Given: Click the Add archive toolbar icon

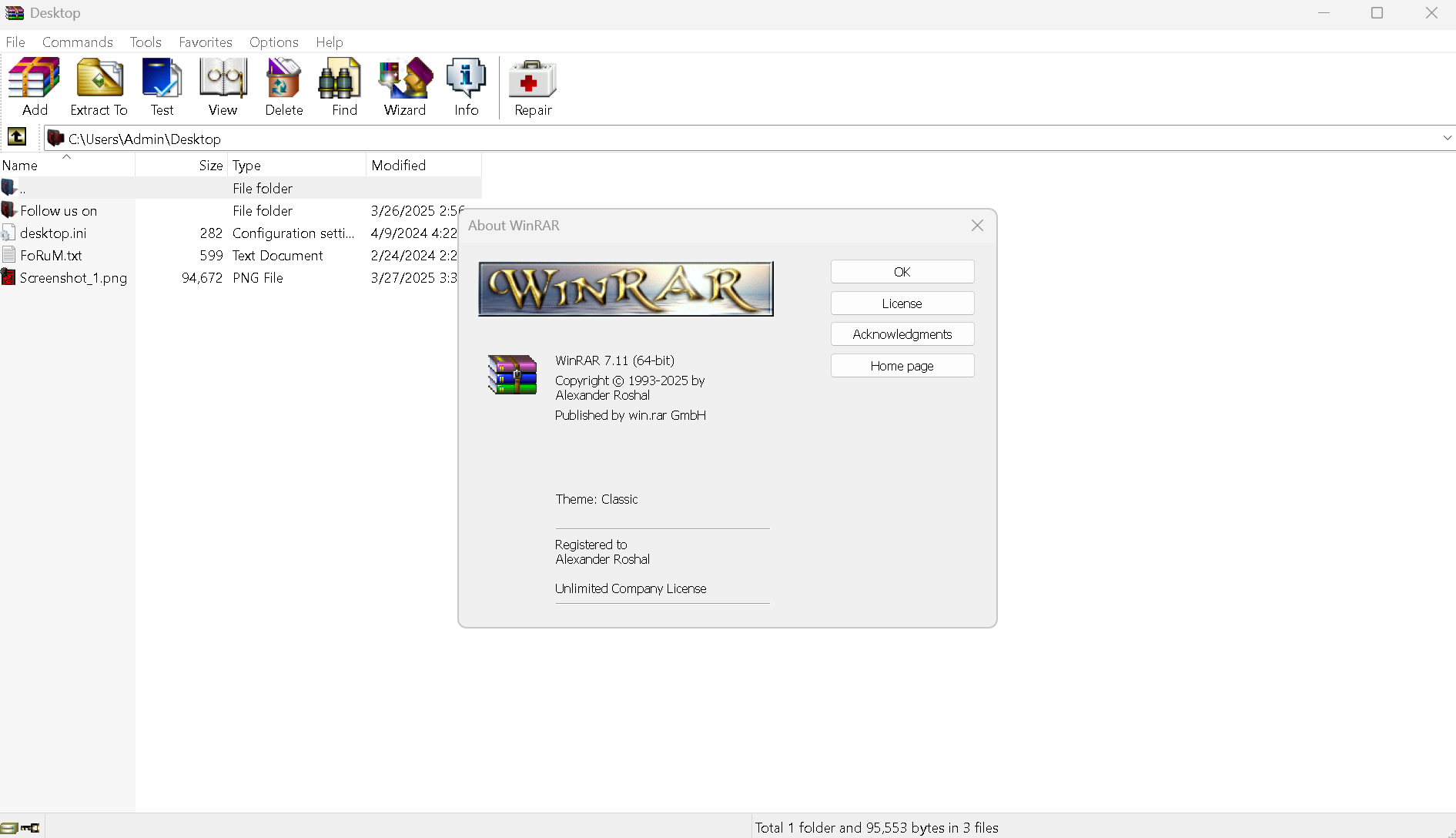Looking at the screenshot, I should [x=35, y=79].
